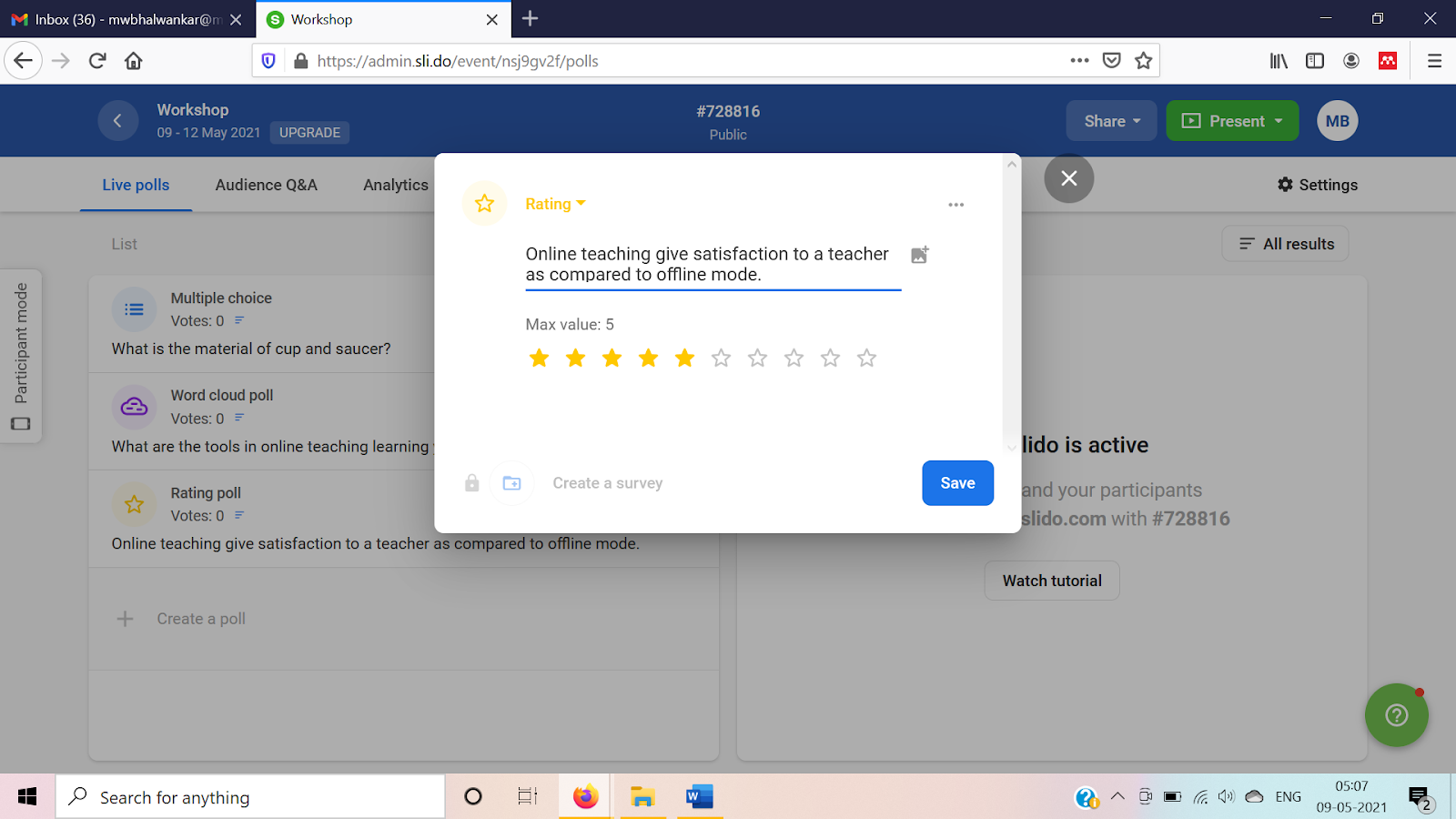Click the red extension icon in the toolbar
Viewport: 1456px width, 819px height.
click(x=1388, y=61)
